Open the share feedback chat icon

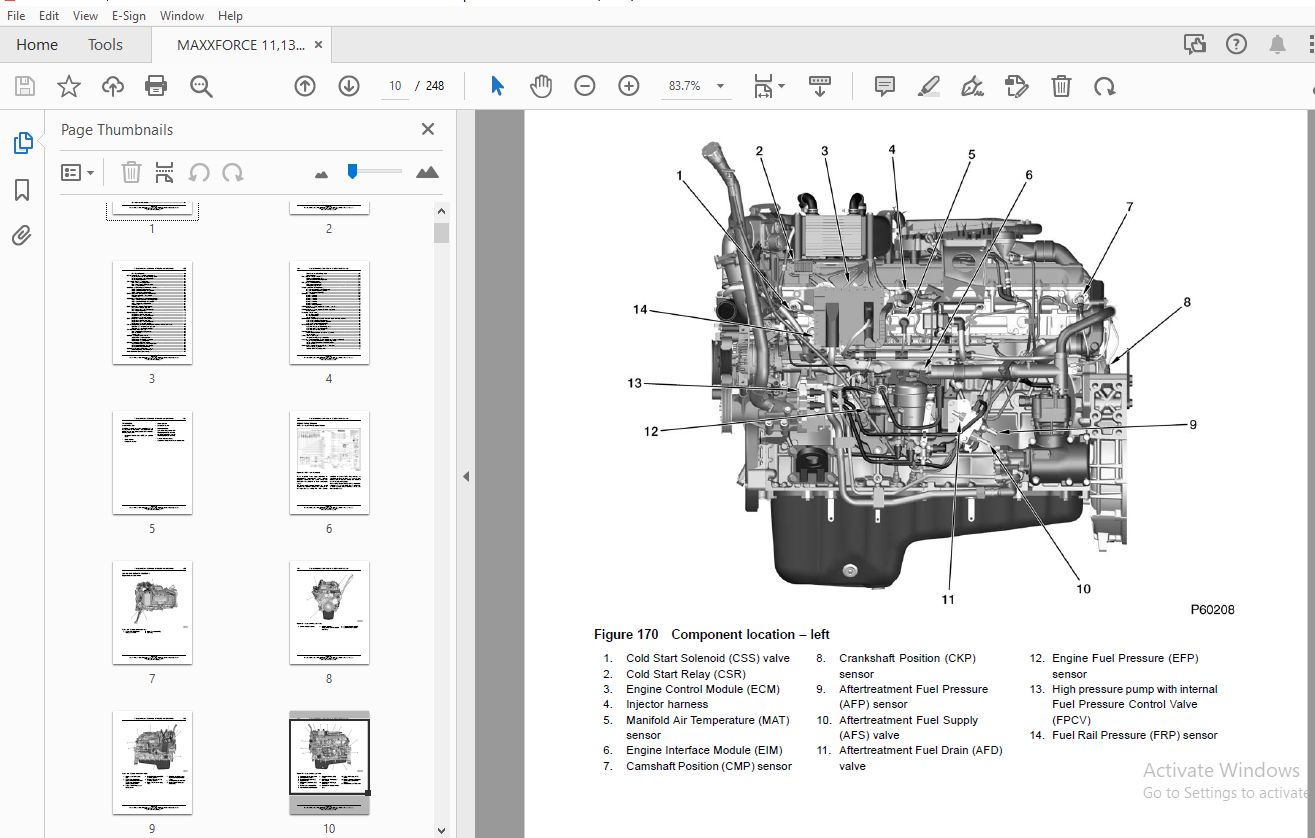[x=1194, y=44]
